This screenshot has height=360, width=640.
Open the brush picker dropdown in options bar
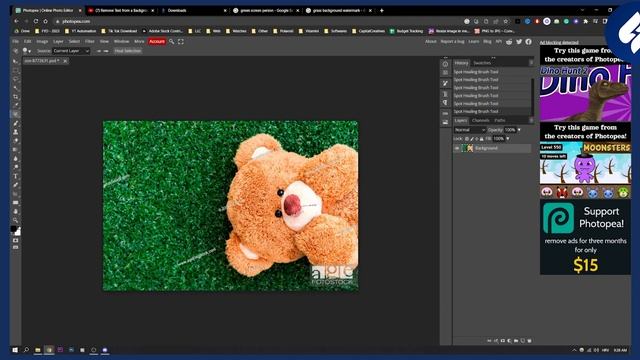click(27, 51)
